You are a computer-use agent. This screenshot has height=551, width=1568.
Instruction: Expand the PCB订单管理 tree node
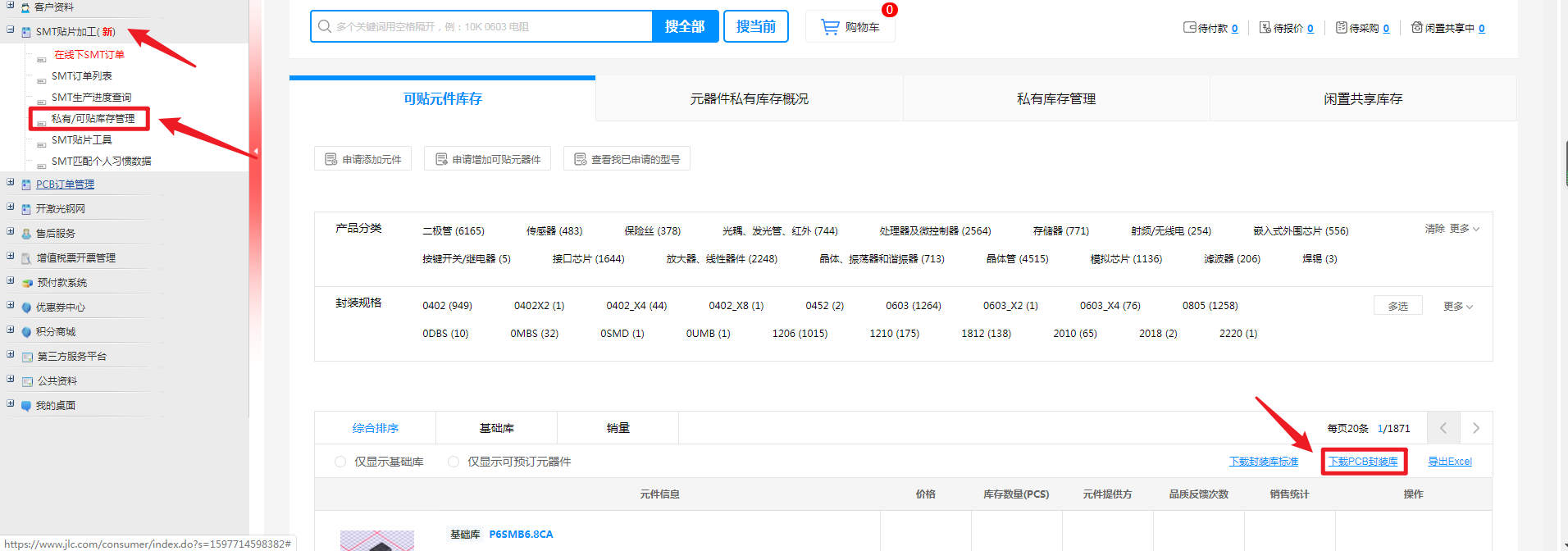[11, 183]
